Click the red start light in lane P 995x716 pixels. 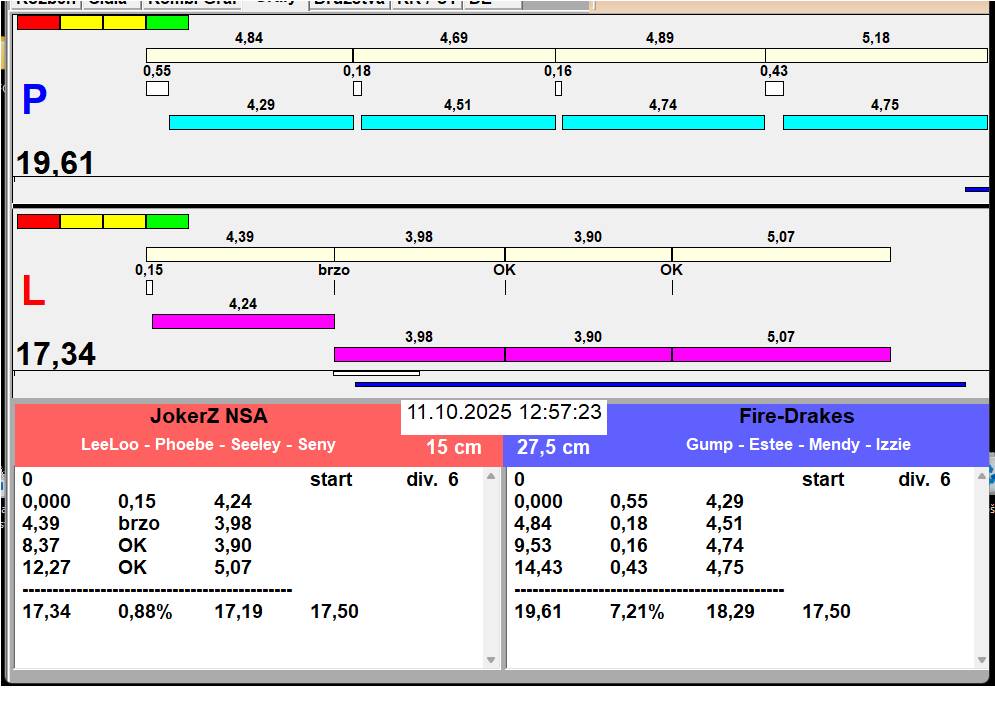[38, 22]
